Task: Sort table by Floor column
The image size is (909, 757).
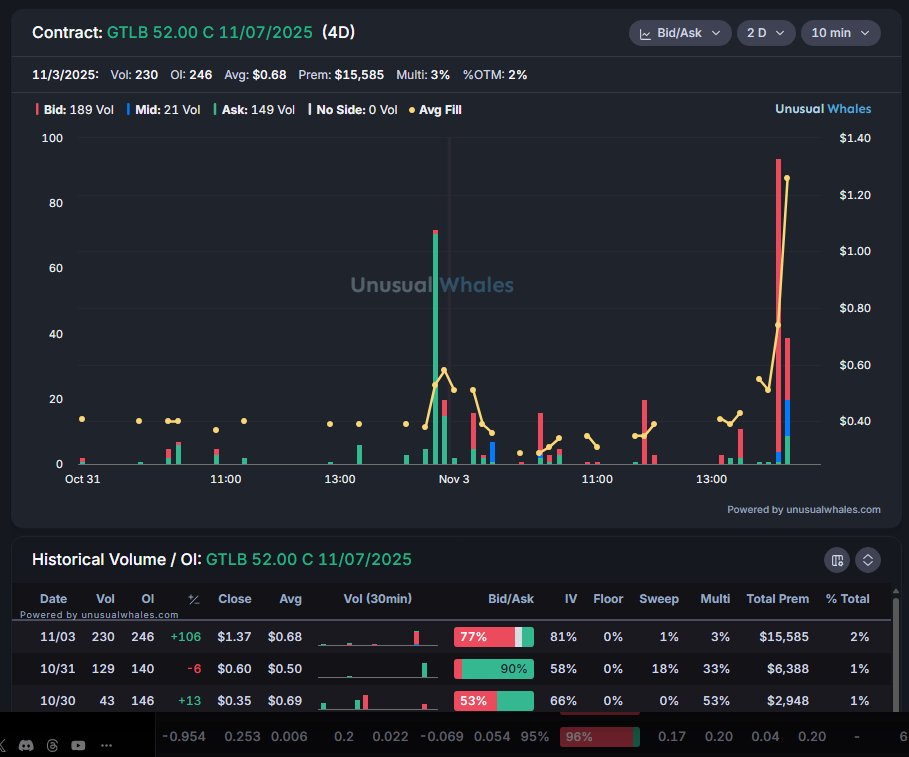Action: pos(608,599)
